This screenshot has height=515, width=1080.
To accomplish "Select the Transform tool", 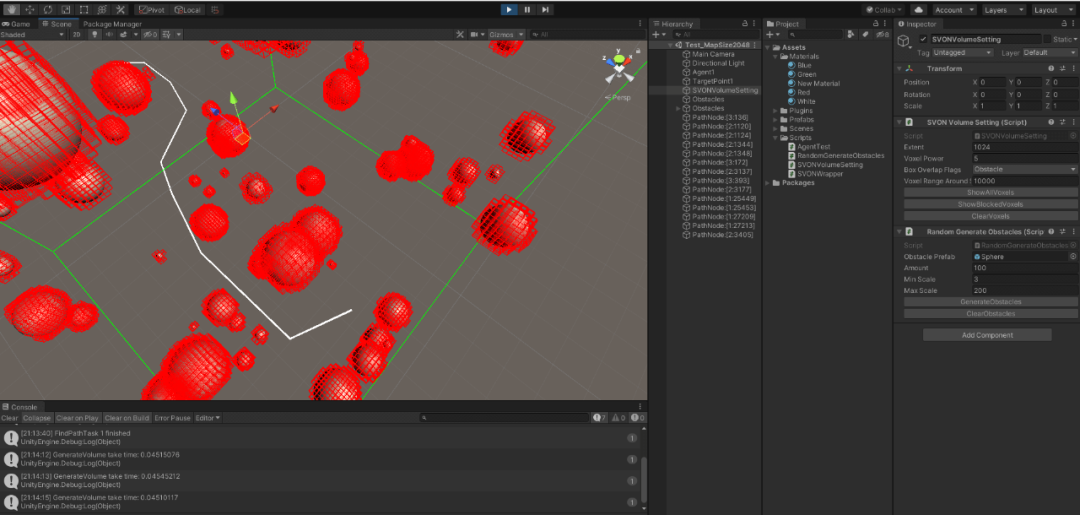I will (102, 10).
